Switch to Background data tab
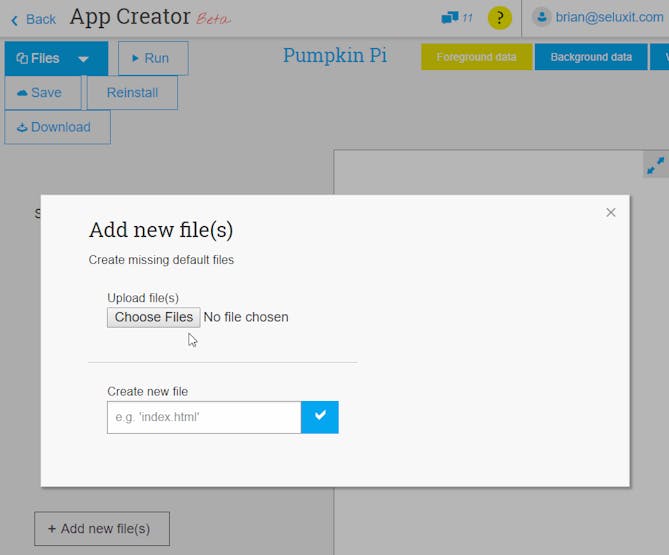Image resolution: width=669 pixels, height=555 pixels. tap(590, 57)
